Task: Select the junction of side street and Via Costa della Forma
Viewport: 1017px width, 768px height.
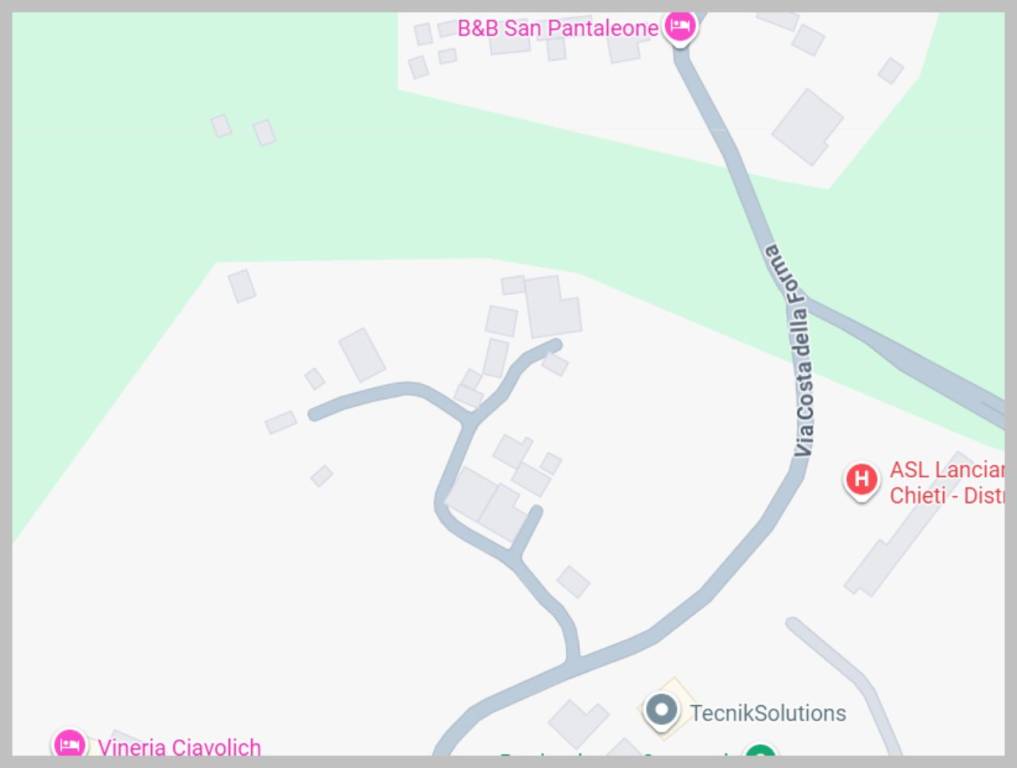Action: [x=572, y=660]
